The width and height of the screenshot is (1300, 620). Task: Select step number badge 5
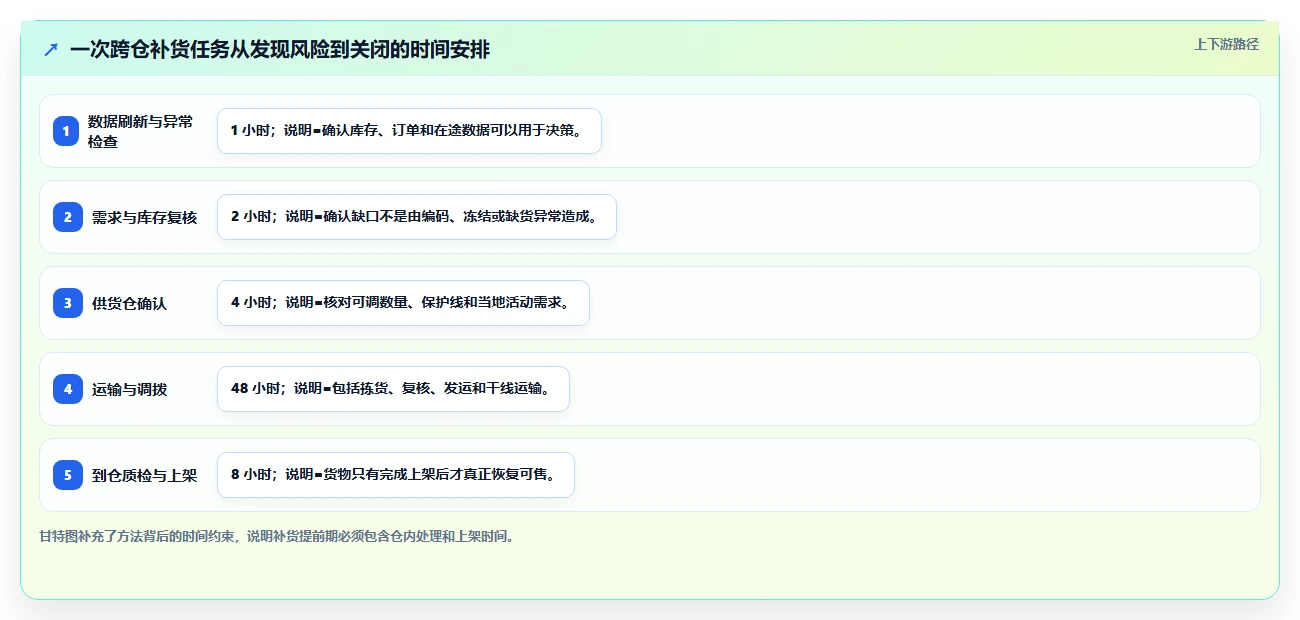tap(66, 475)
